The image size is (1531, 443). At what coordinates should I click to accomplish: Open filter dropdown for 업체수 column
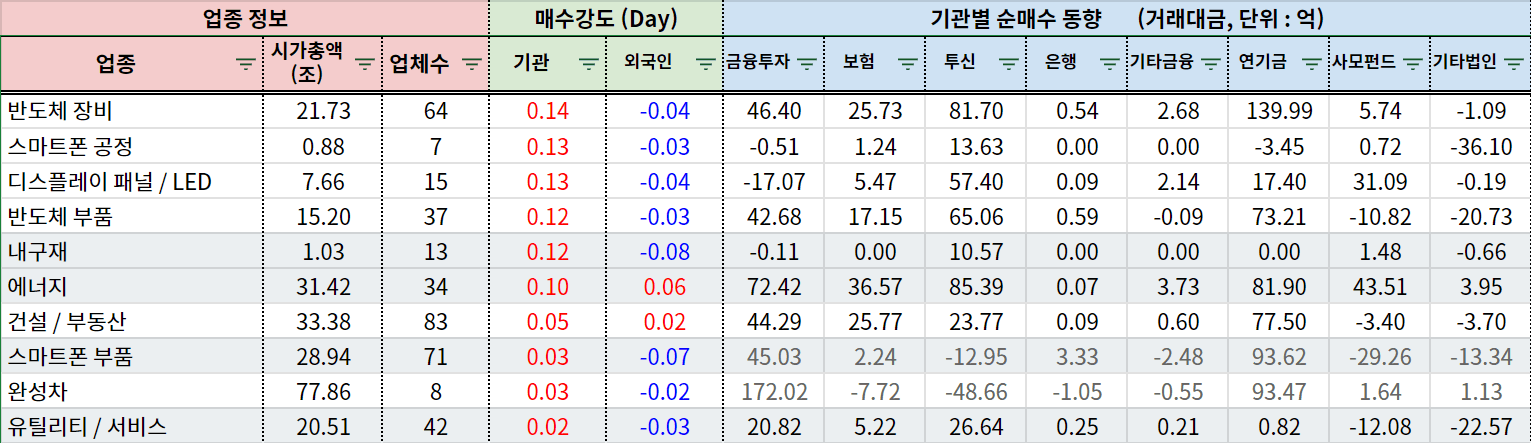(469, 63)
